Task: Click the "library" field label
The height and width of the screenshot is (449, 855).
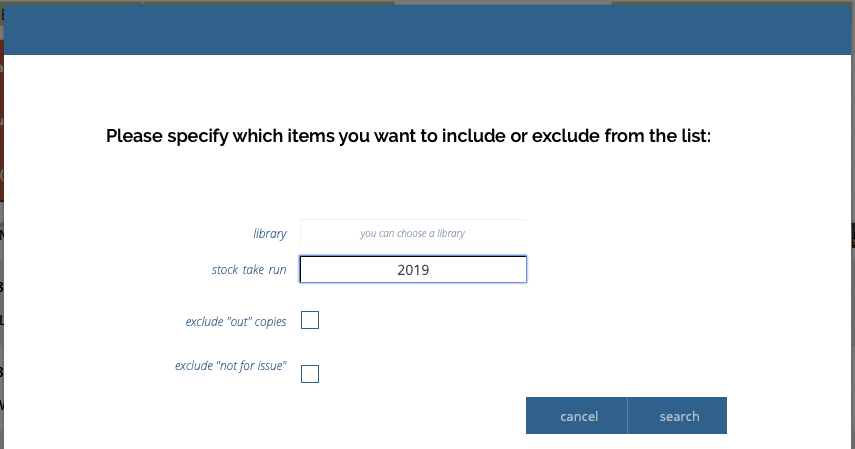Action: pyautogui.click(x=269, y=234)
